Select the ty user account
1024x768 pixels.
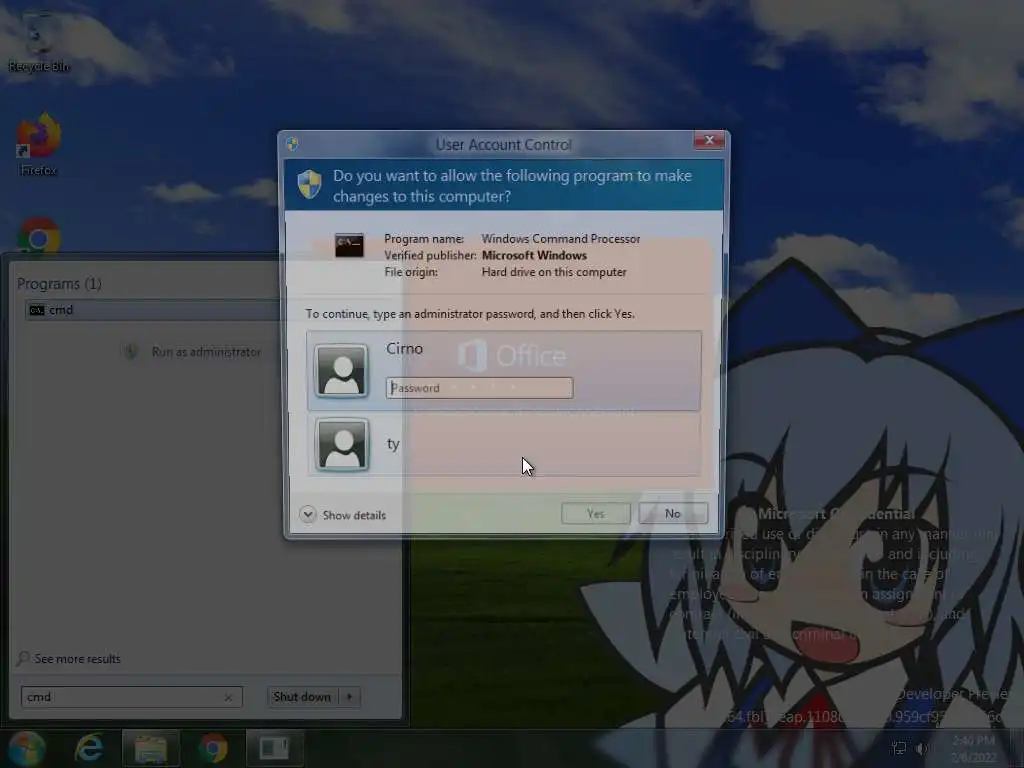coord(504,445)
